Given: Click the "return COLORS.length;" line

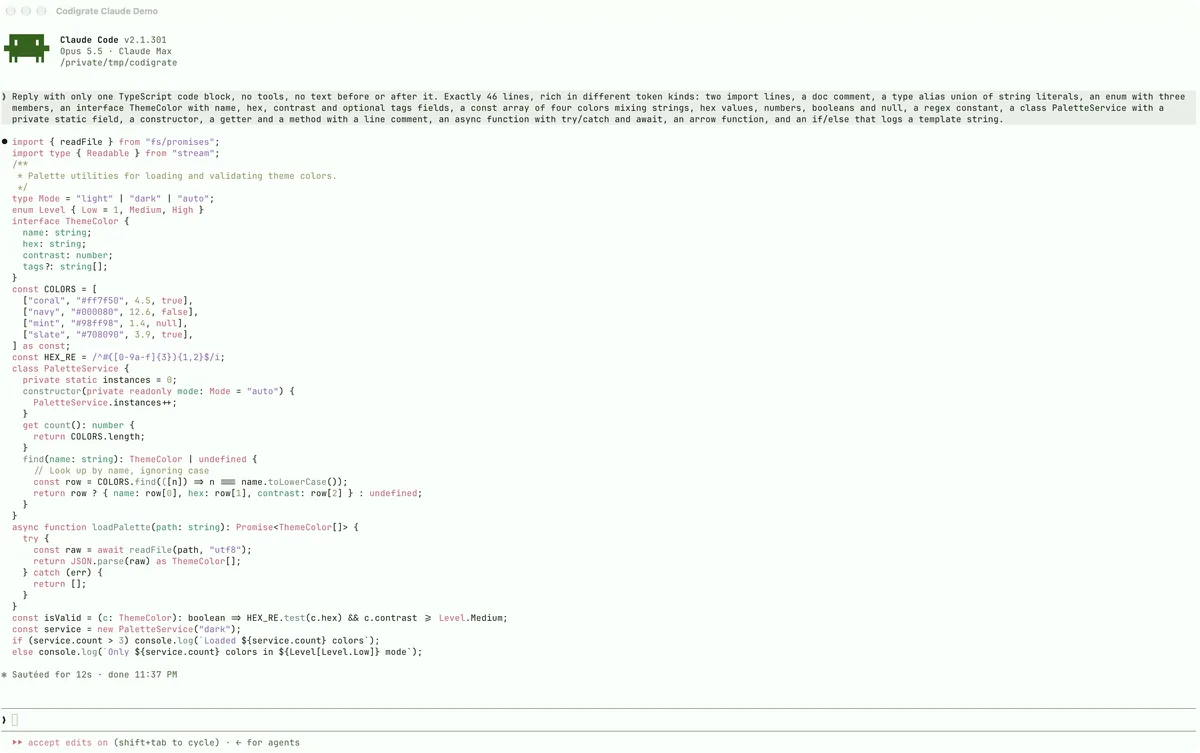Looking at the screenshot, I should point(89,436).
